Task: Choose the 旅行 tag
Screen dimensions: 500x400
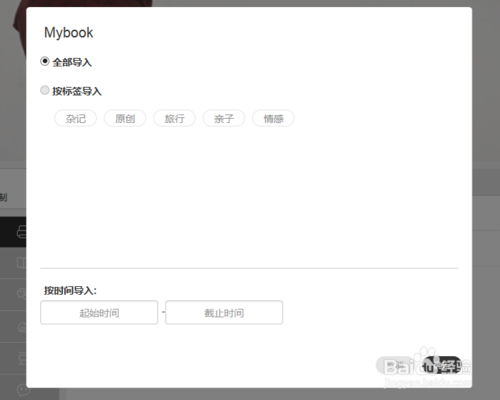Action: (174, 118)
